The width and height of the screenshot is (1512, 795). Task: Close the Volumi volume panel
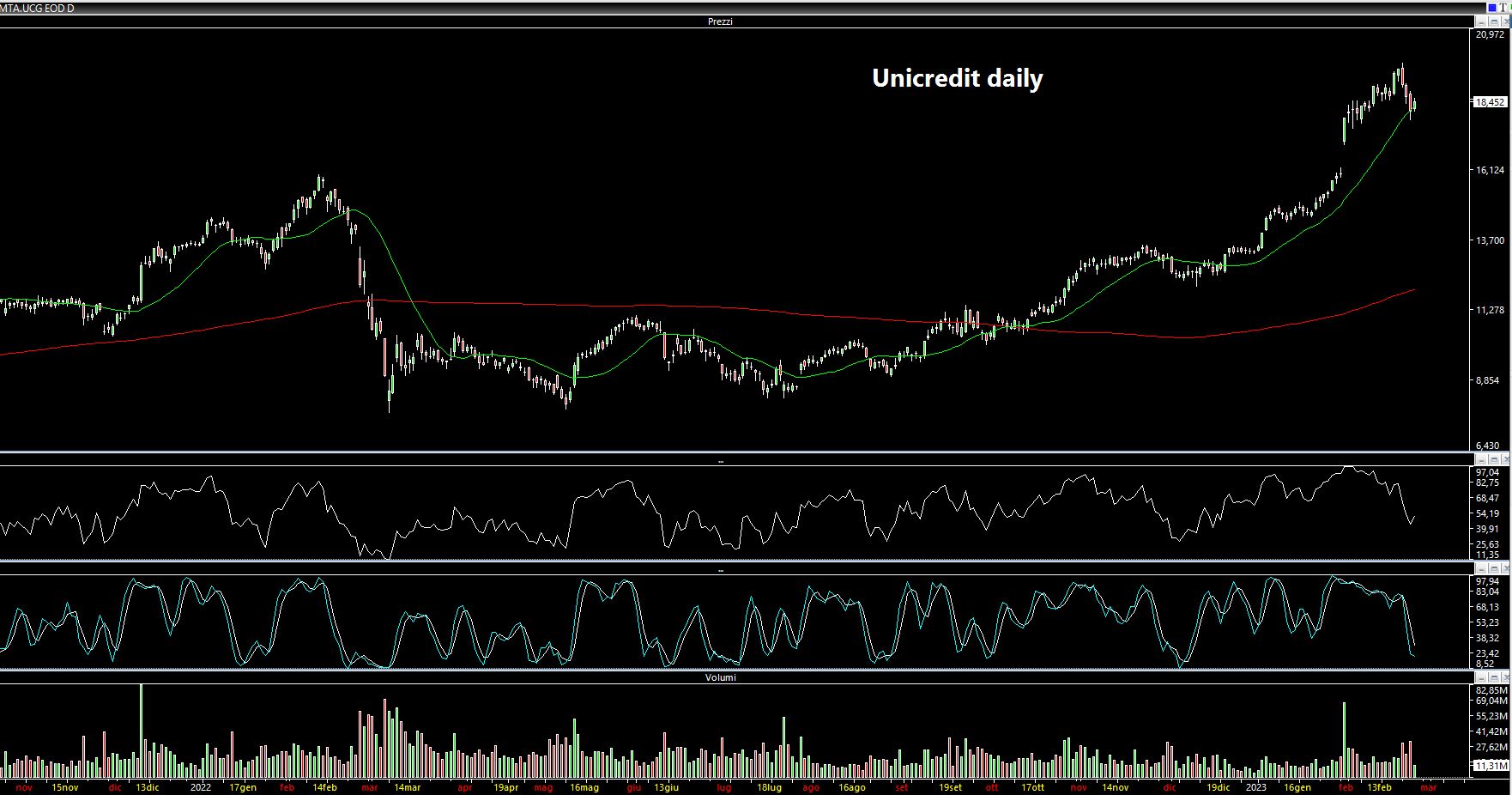click(1505, 677)
